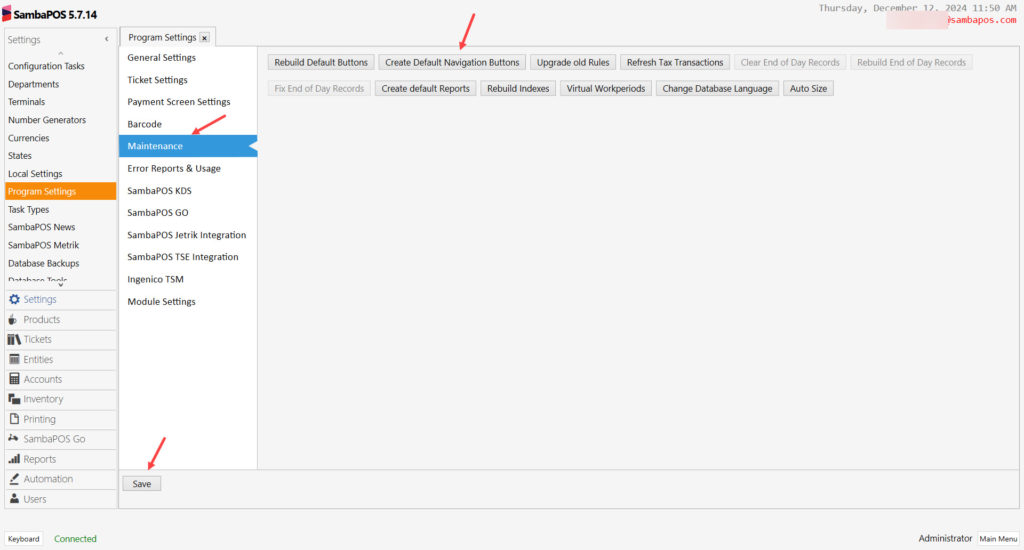
Task: Click the Connected status text
Action: coord(75,539)
